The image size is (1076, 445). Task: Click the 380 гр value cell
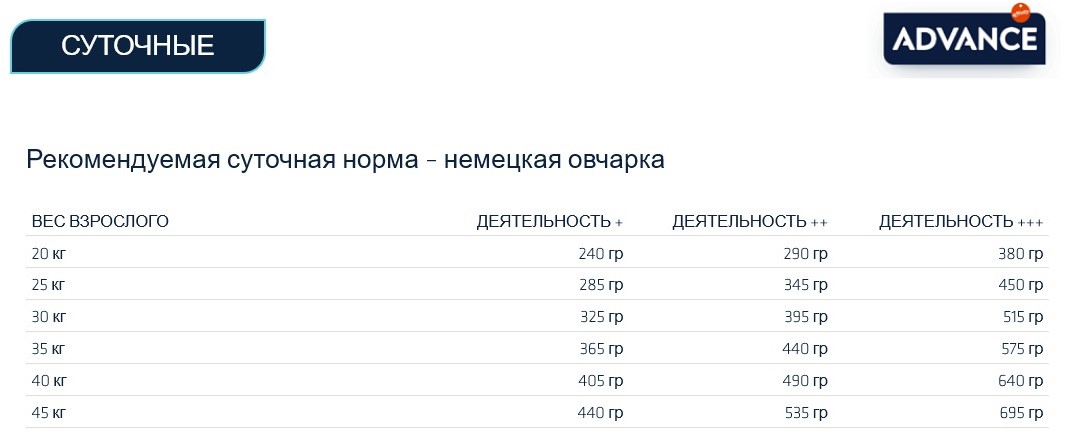[x=1021, y=253]
